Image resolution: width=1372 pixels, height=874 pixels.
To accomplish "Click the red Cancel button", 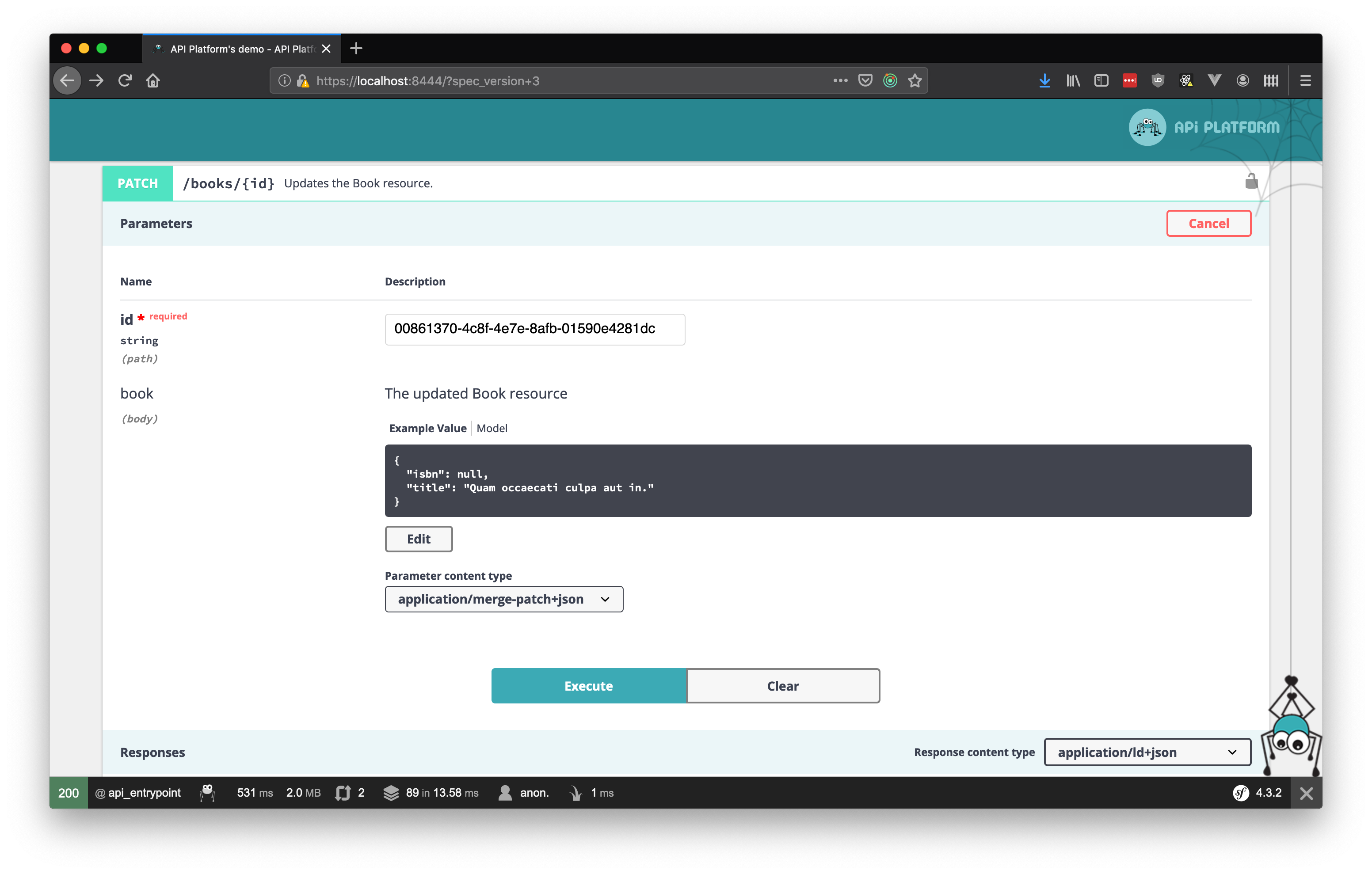I will (x=1208, y=223).
